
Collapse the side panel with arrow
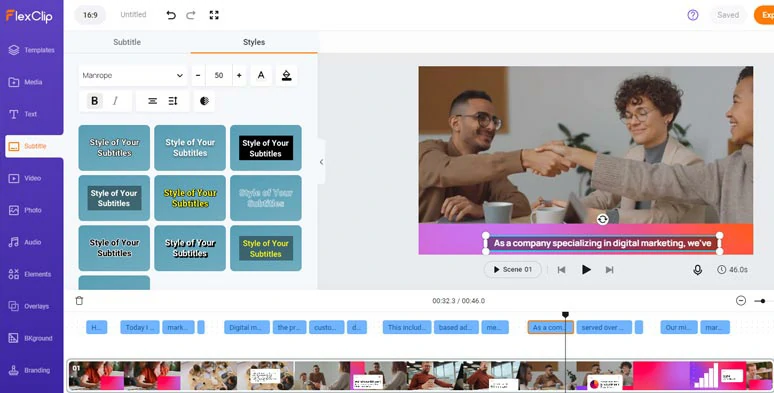pos(321,162)
